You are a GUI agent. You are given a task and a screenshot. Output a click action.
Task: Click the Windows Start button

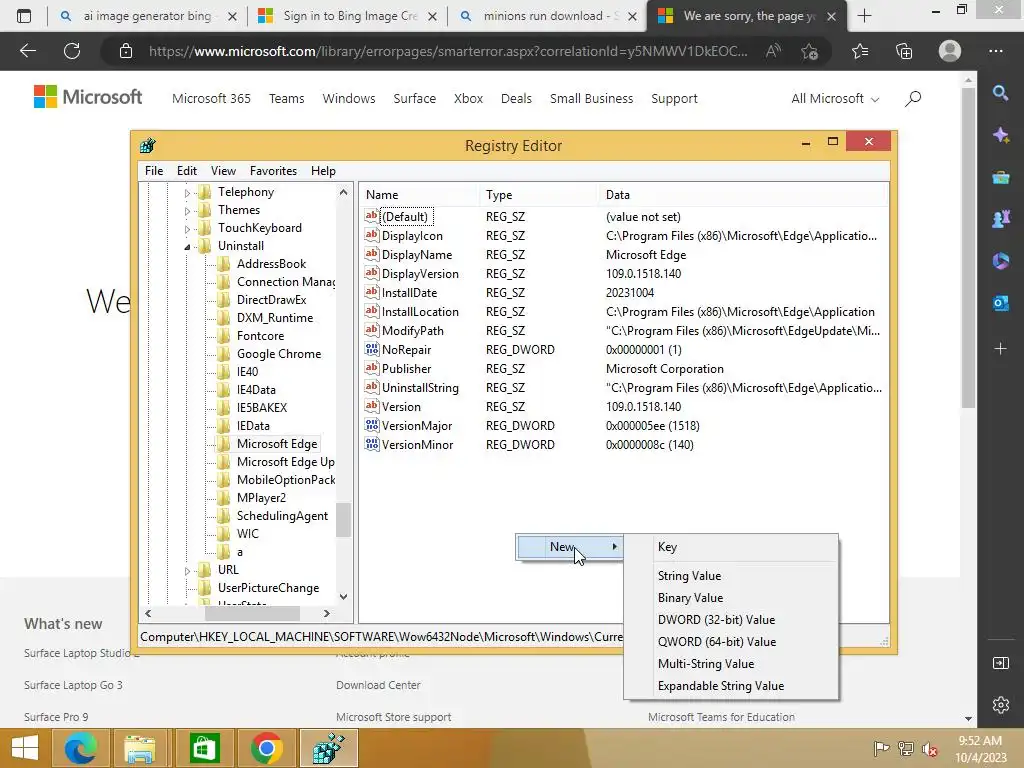point(25,748)
